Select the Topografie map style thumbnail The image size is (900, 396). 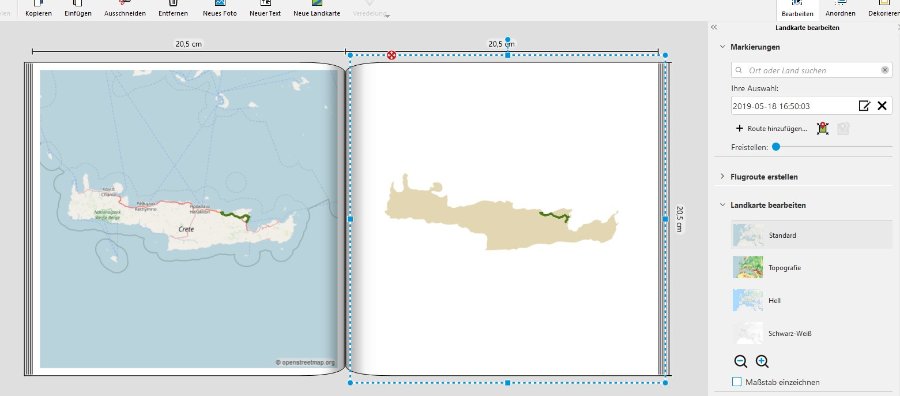tap(748, 267)
